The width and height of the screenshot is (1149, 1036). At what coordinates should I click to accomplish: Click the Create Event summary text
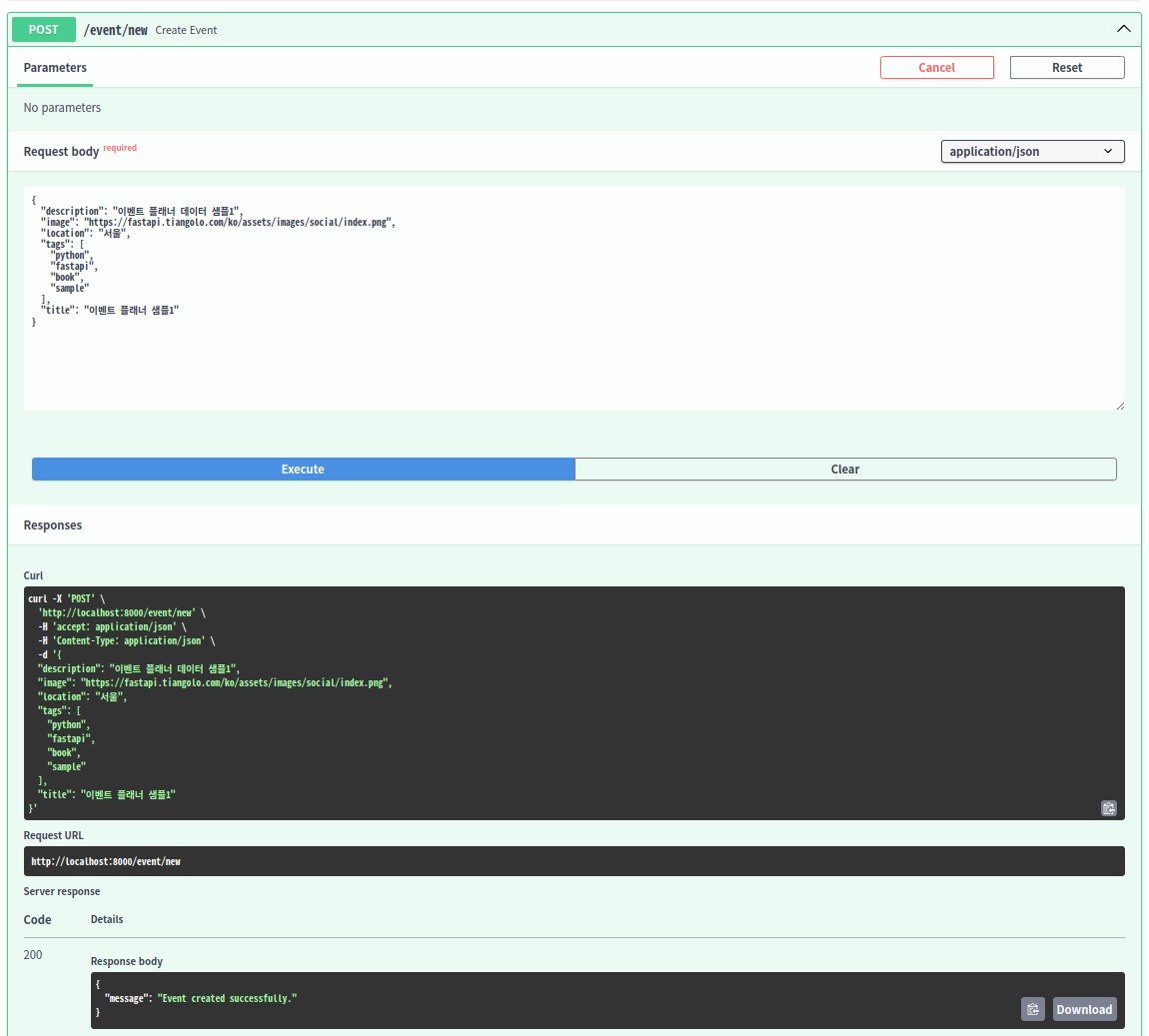(x=186, y=30)
